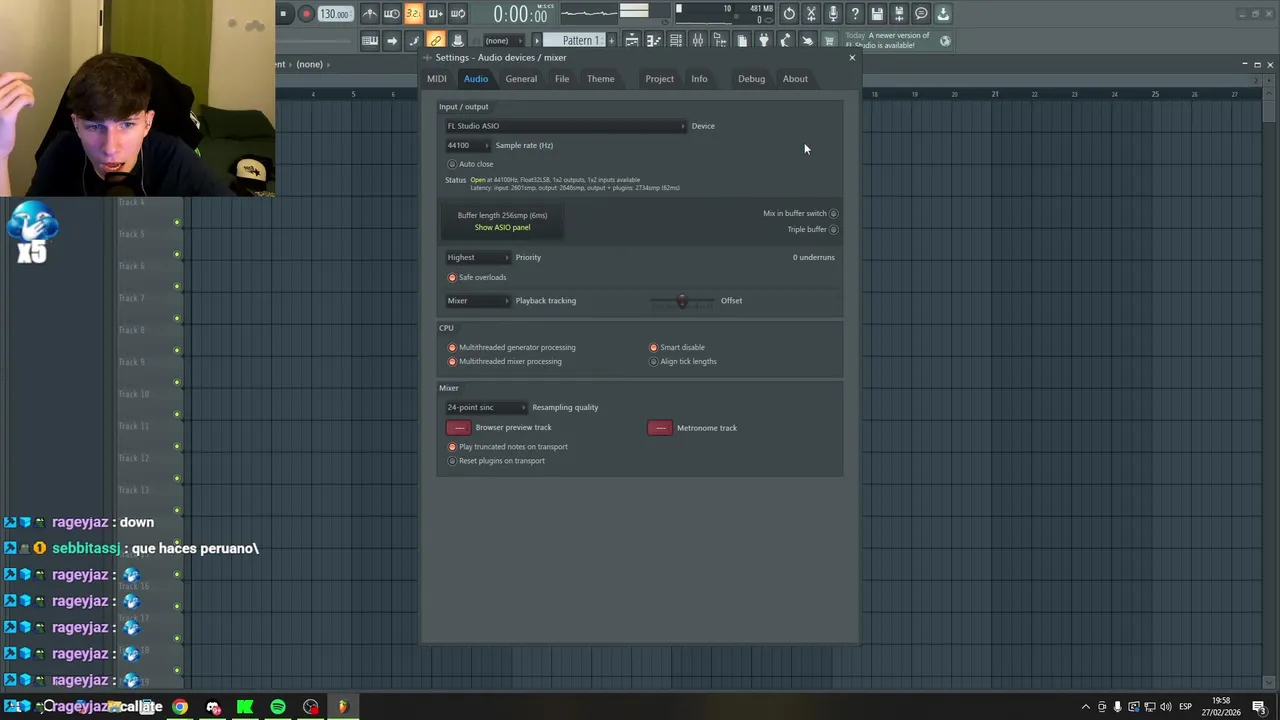This screenshot has width=1280, height=720.
Task: Open the Mixer playback tracking dropdown
Action: pyautogui.click(x=477, y=300)
